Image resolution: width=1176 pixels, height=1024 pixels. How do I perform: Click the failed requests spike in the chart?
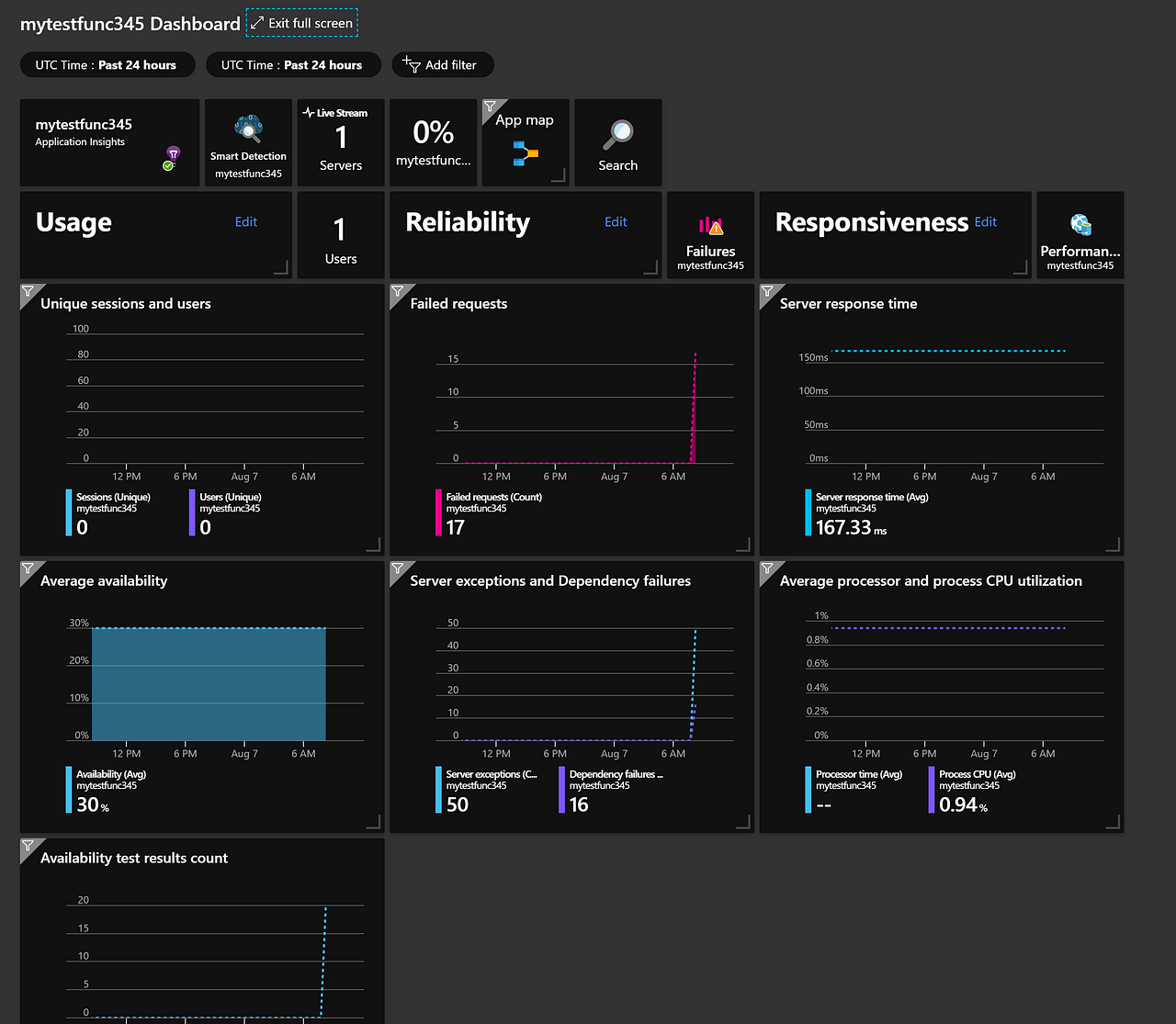point(694,409)
